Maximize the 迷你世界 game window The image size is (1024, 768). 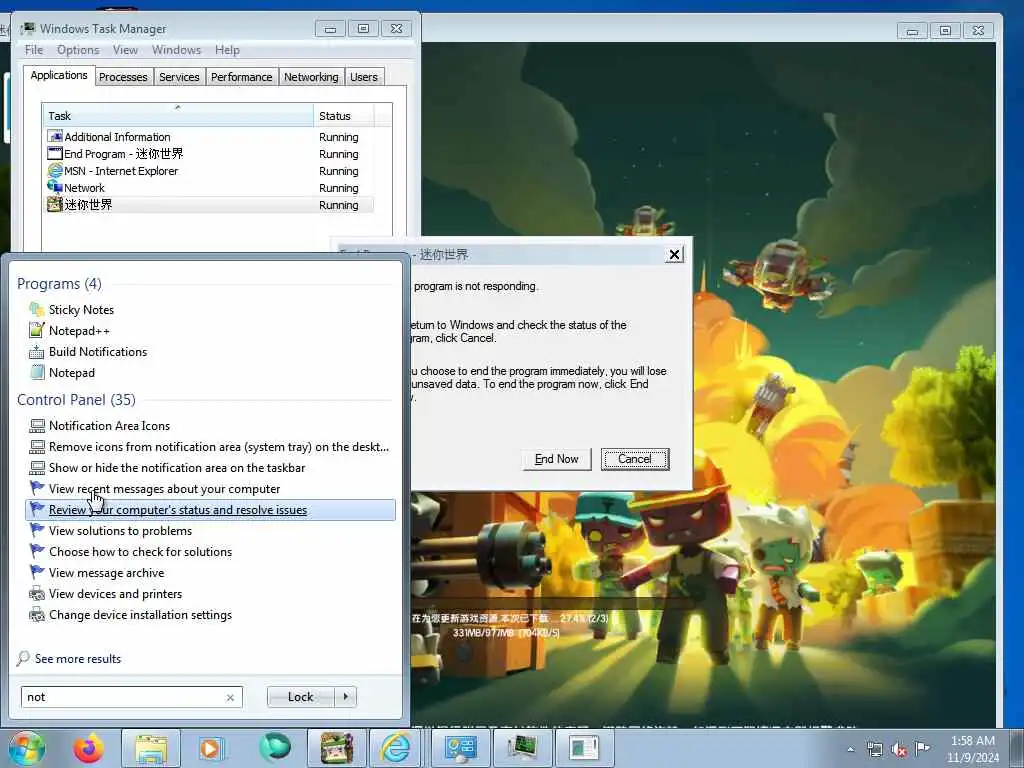(945, 30)
